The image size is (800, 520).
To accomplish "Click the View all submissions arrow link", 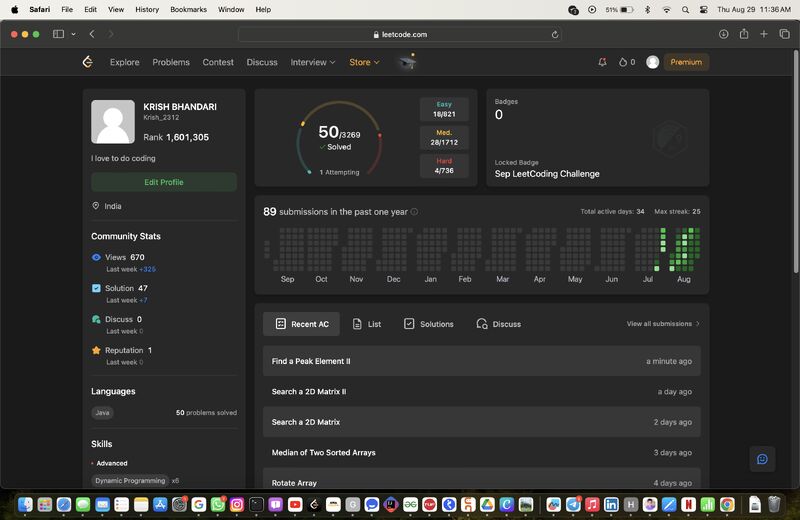I will (x=663, y=324).
